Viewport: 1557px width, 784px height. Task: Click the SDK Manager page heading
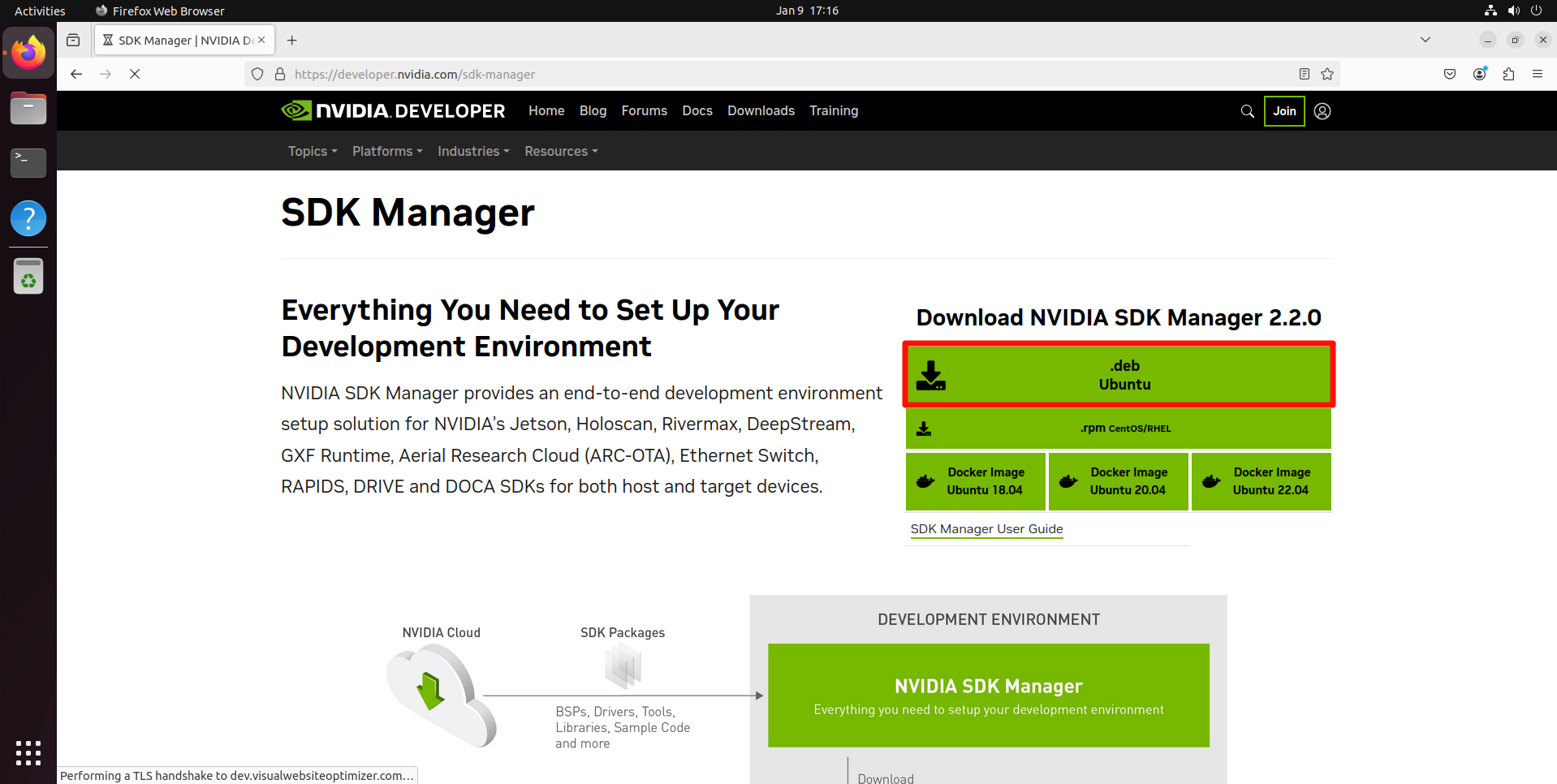[x=408, y=213]
